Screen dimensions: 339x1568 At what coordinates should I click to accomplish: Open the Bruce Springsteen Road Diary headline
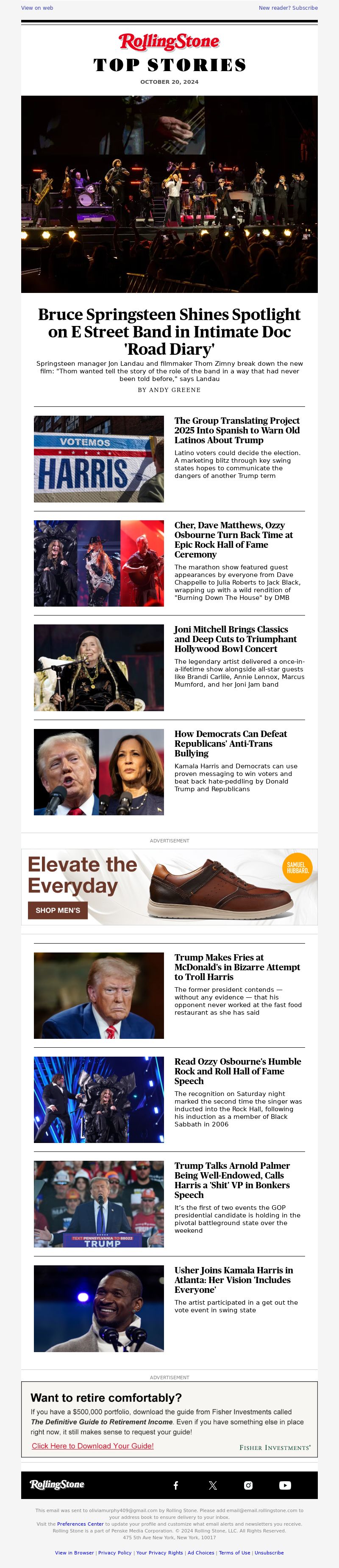pos(169,331)
